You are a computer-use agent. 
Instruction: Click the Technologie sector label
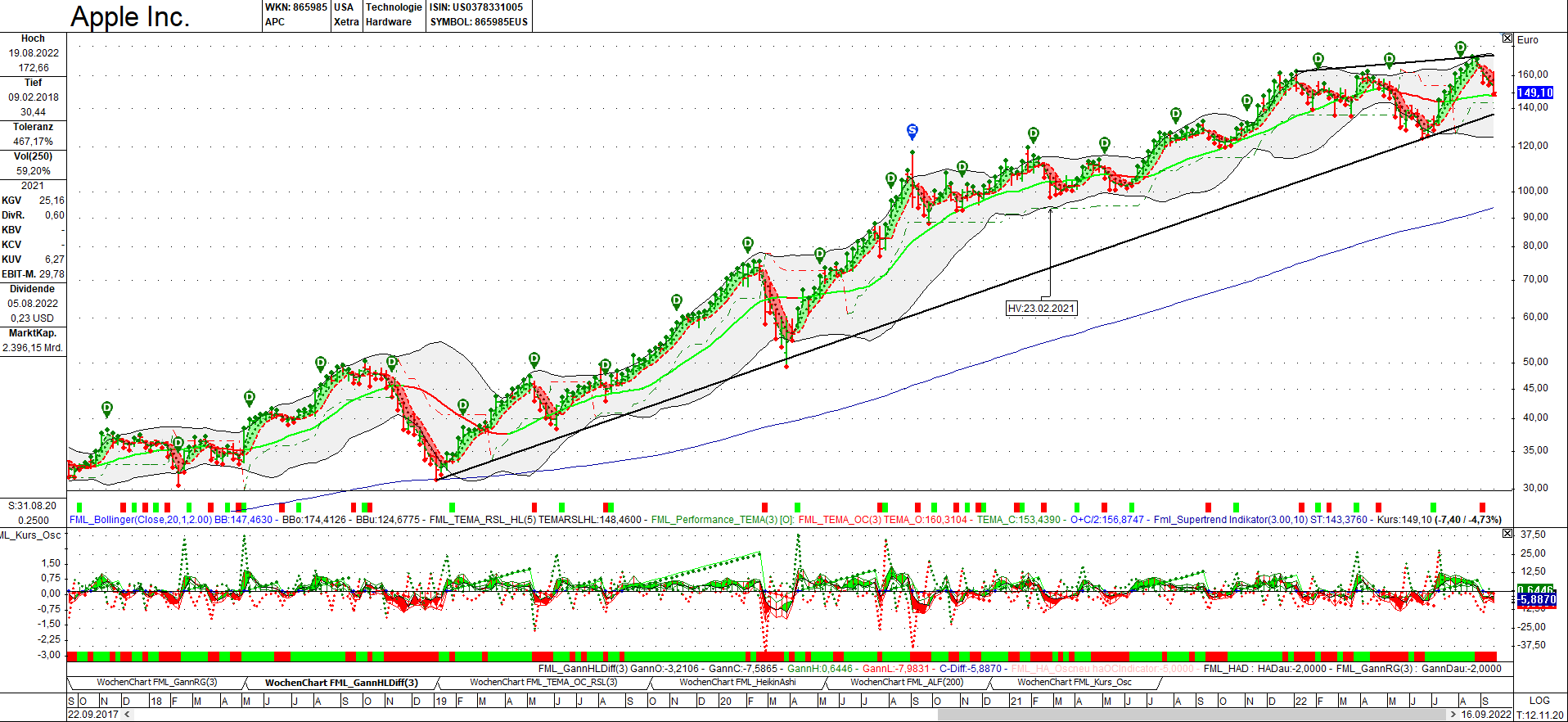pos(394,7)
